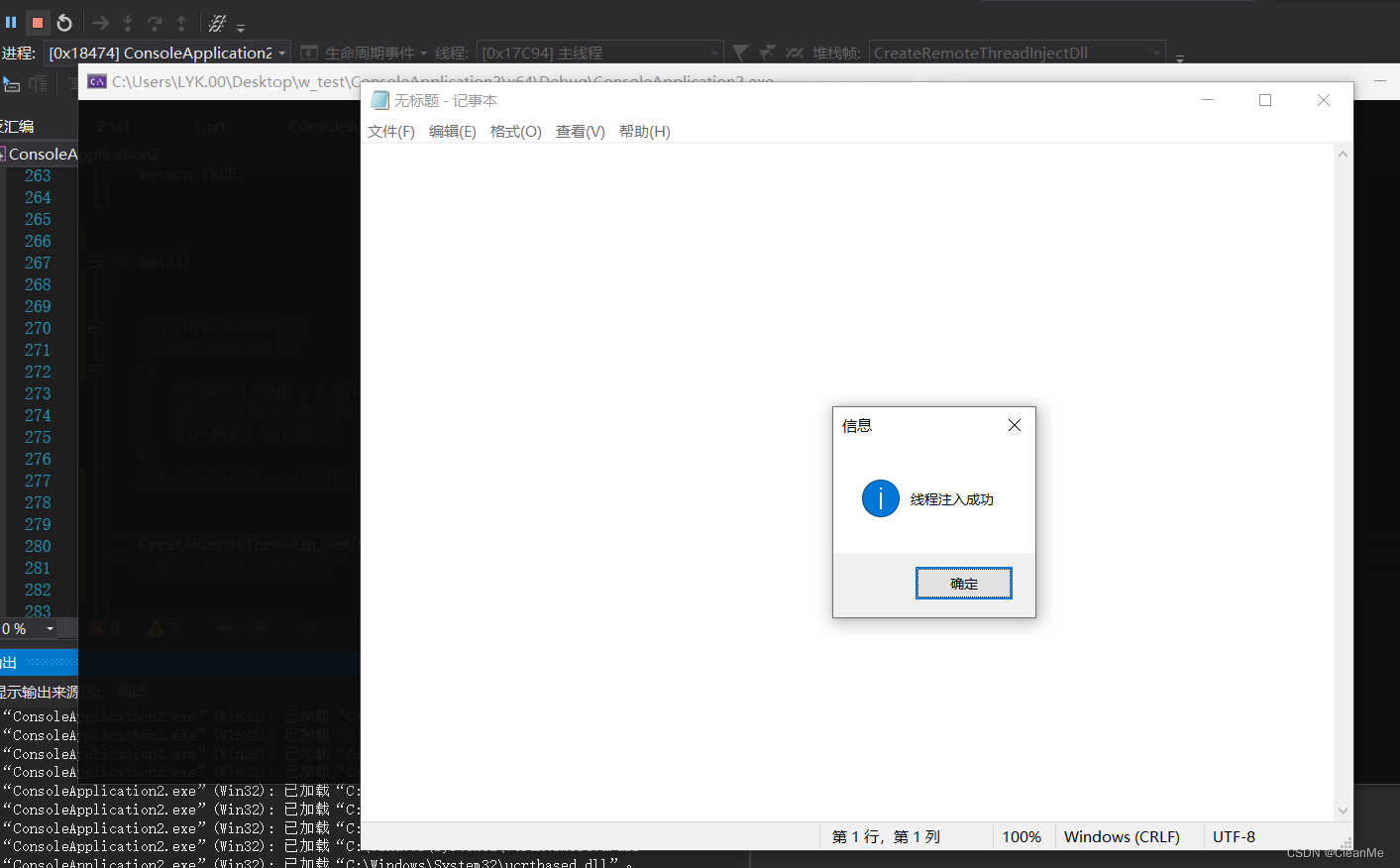Toggle the hatched threads-in-source icon
The height and width of the screenshot is (868, 1400).
tap(218, 22)
